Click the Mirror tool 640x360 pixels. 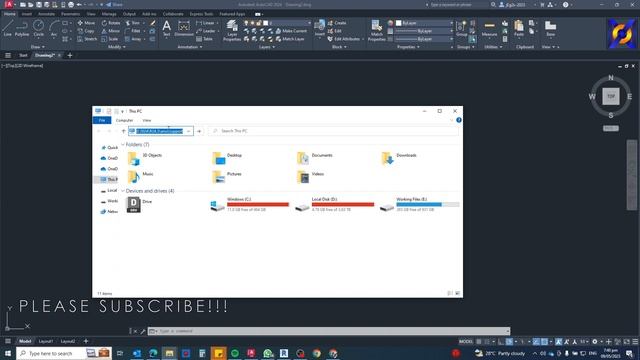(111, 31)
